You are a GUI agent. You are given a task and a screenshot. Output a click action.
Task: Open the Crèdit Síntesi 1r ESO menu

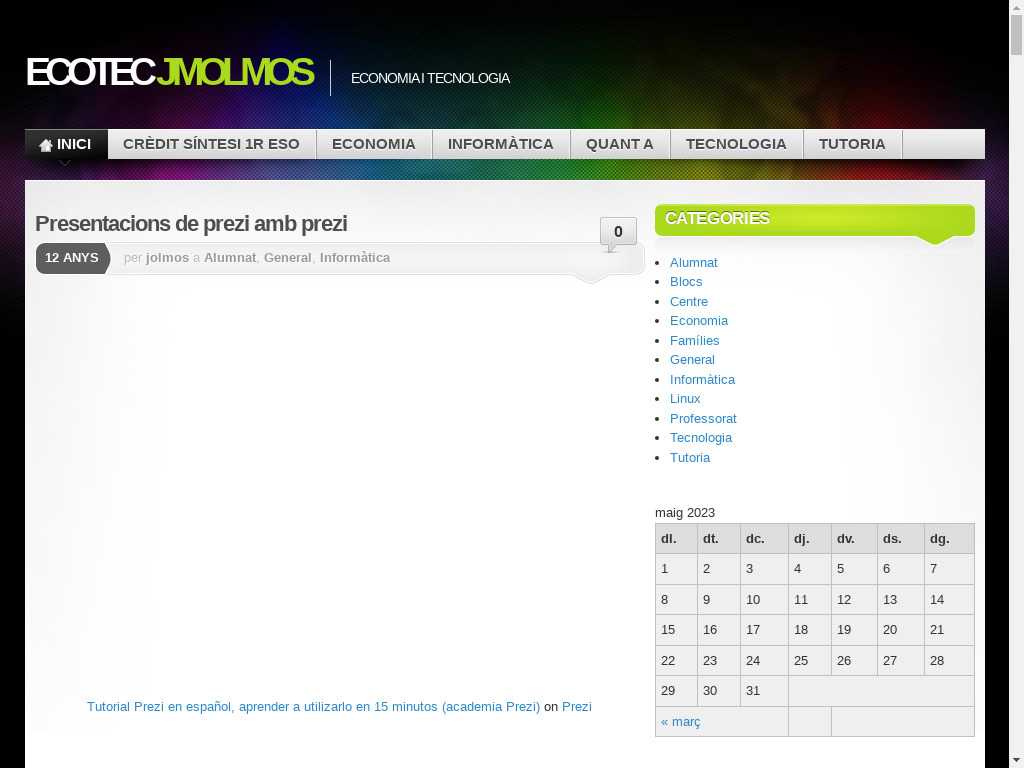point(211,144)
